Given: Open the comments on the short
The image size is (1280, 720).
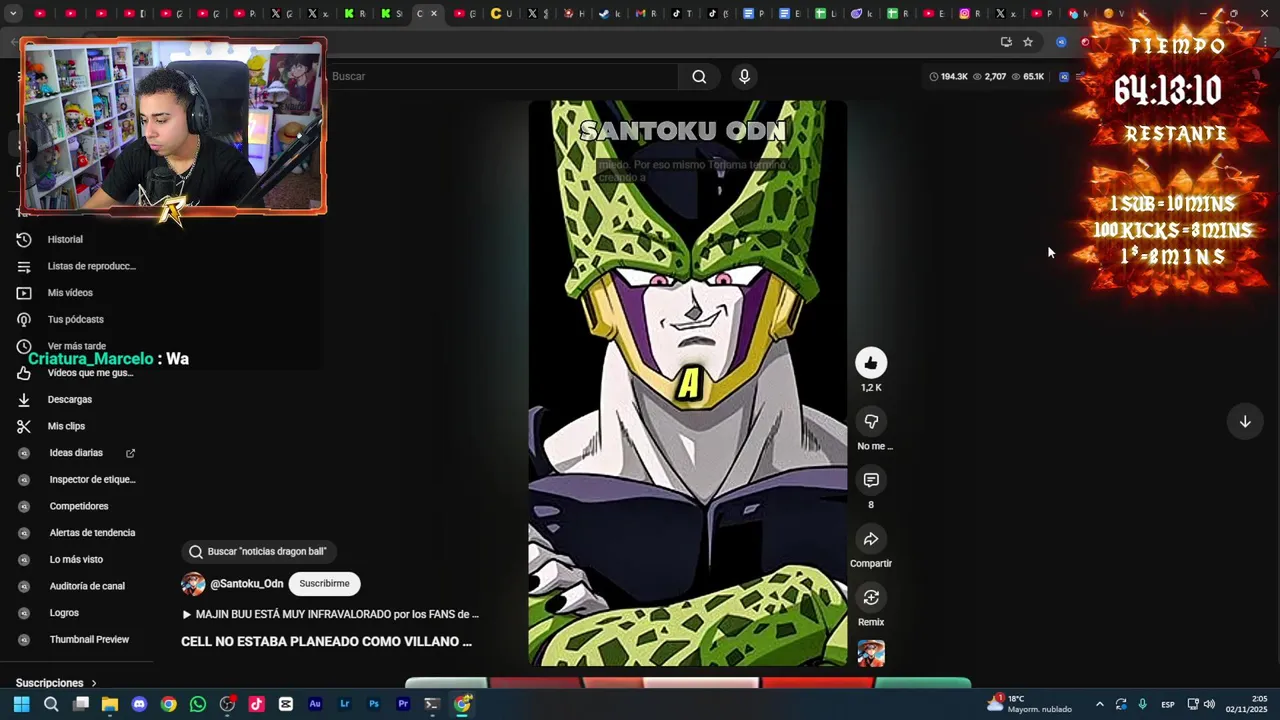Looking at the screenshot, I should pos(871,481).
